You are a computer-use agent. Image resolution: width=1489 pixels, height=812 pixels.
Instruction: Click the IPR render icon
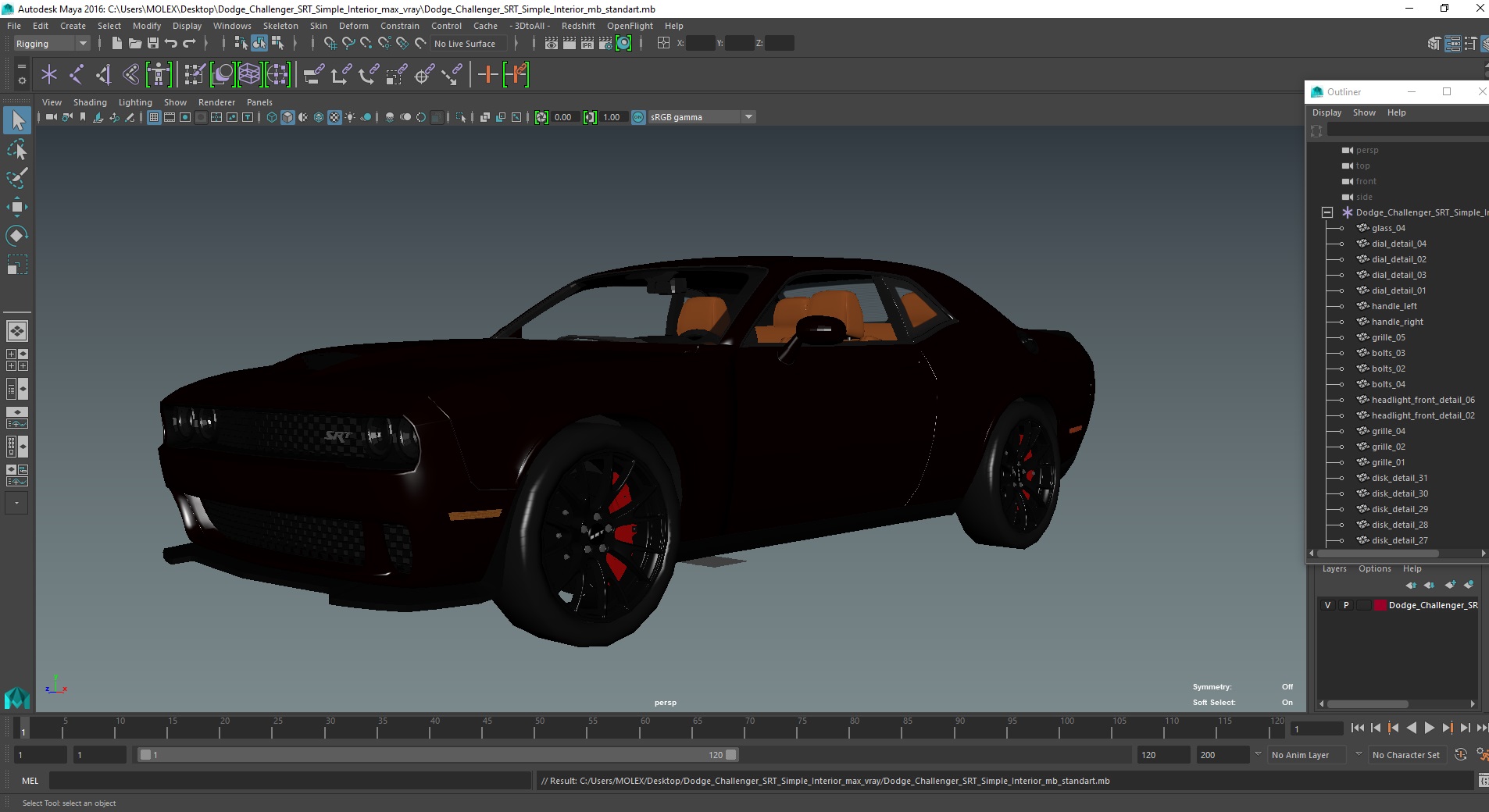[x=587, y=43]
